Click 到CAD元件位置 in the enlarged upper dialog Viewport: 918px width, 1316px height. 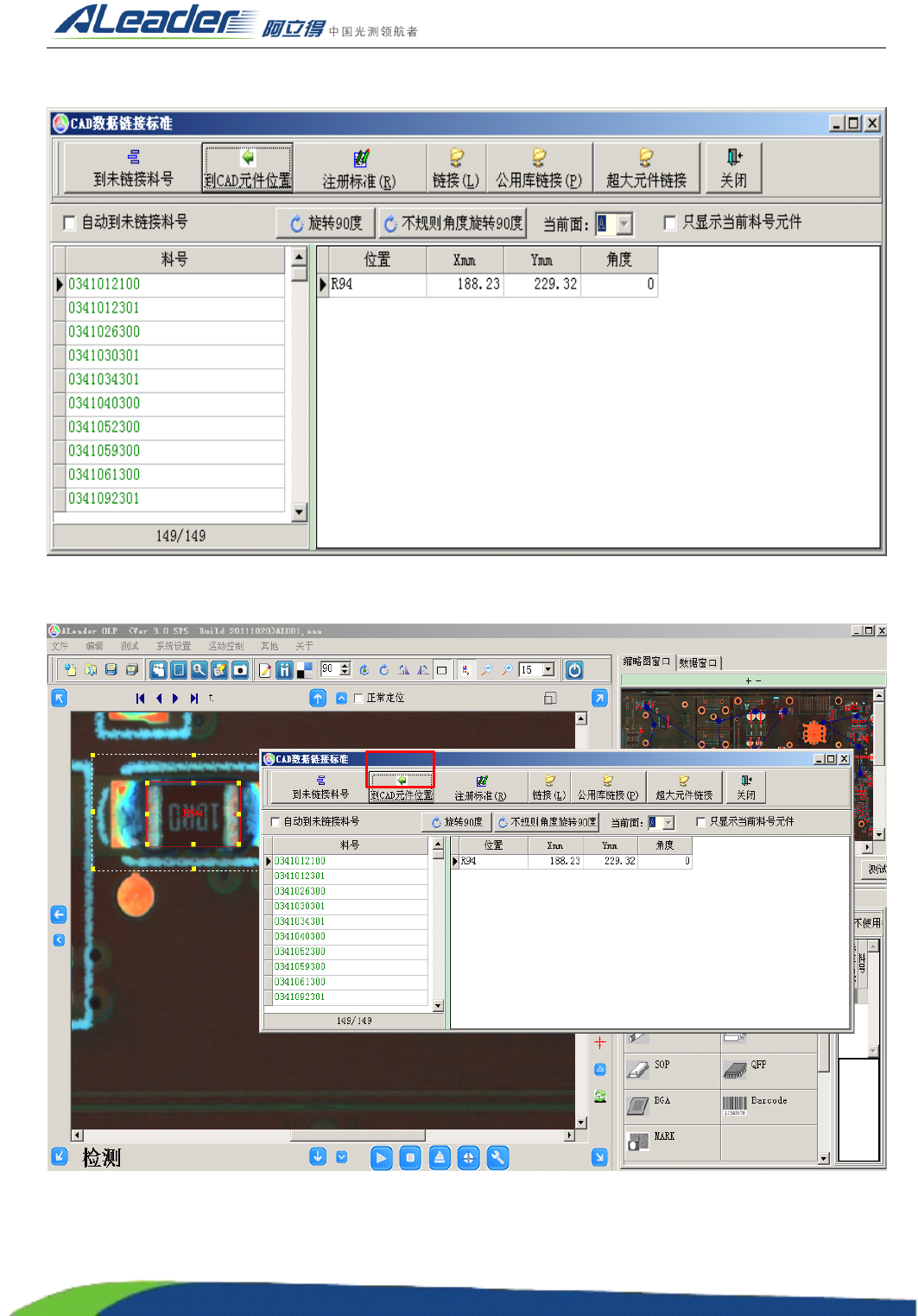tap(248, 168)
